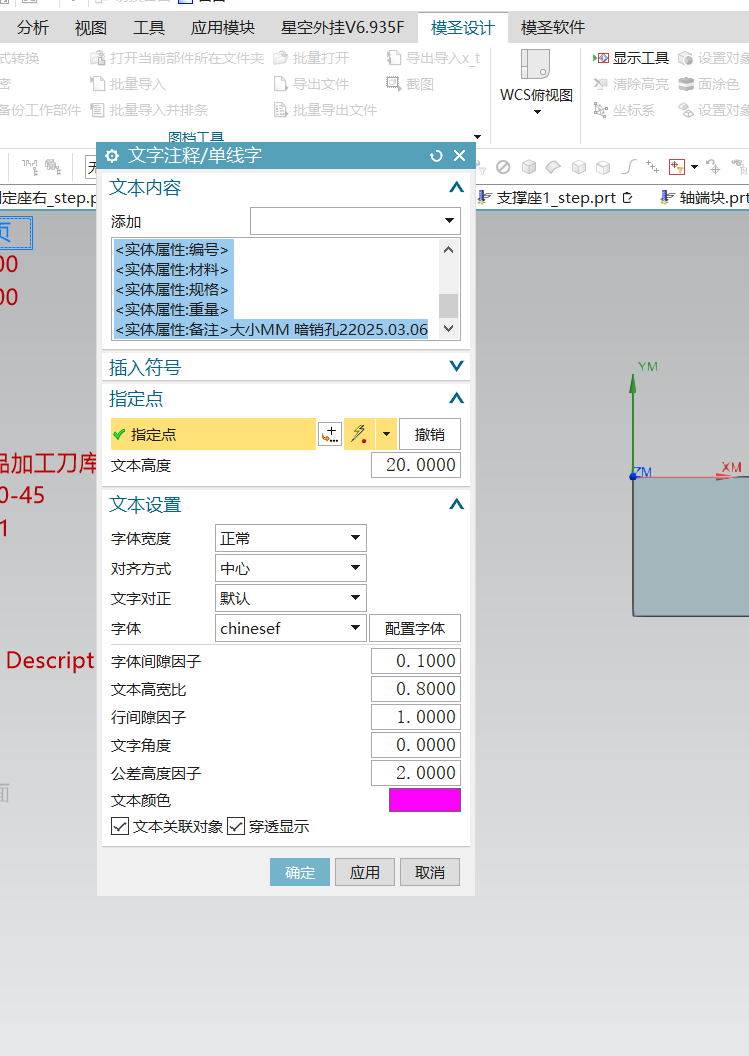Viewport: 749px width, 1056px height.
Task: Switch to the 模圣软件 tab
Action: click(x=553, y=28)
